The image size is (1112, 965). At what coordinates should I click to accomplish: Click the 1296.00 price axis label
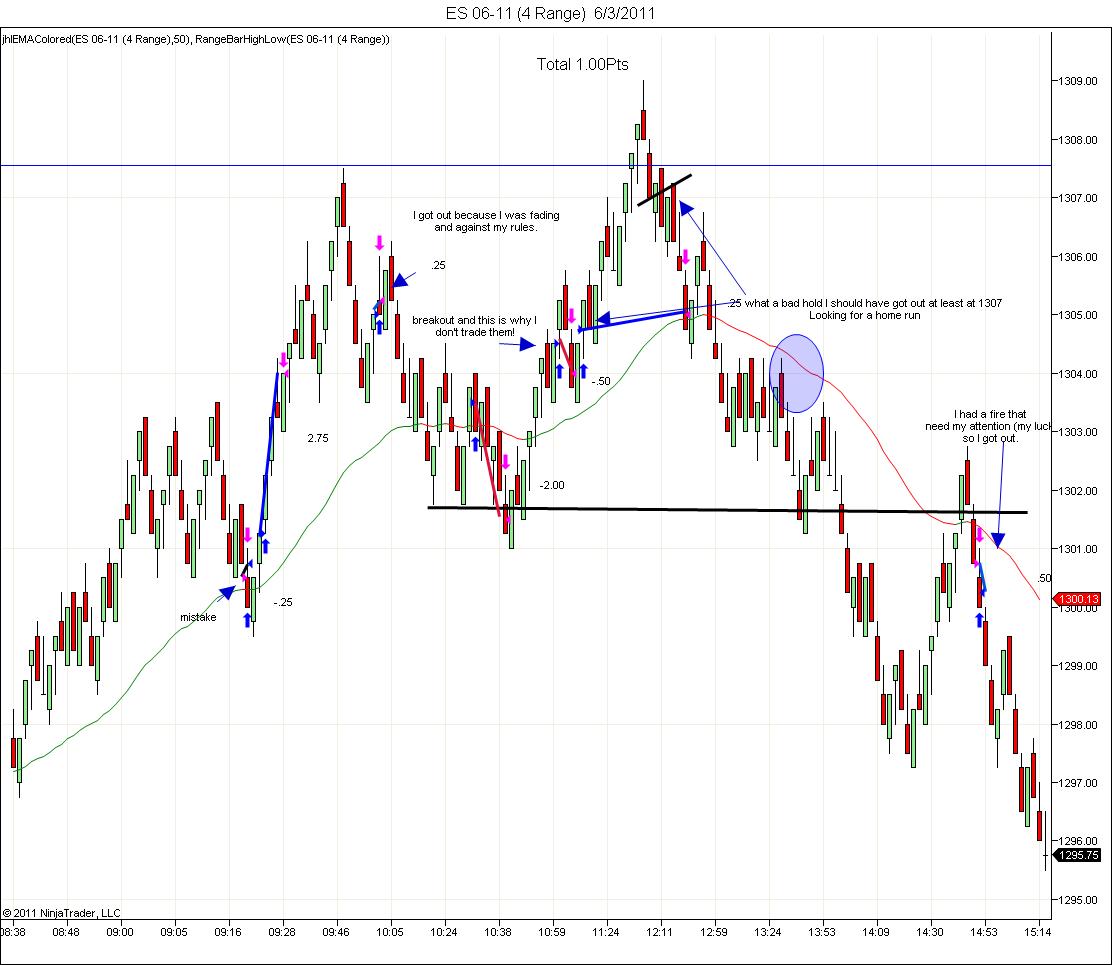1077,842
